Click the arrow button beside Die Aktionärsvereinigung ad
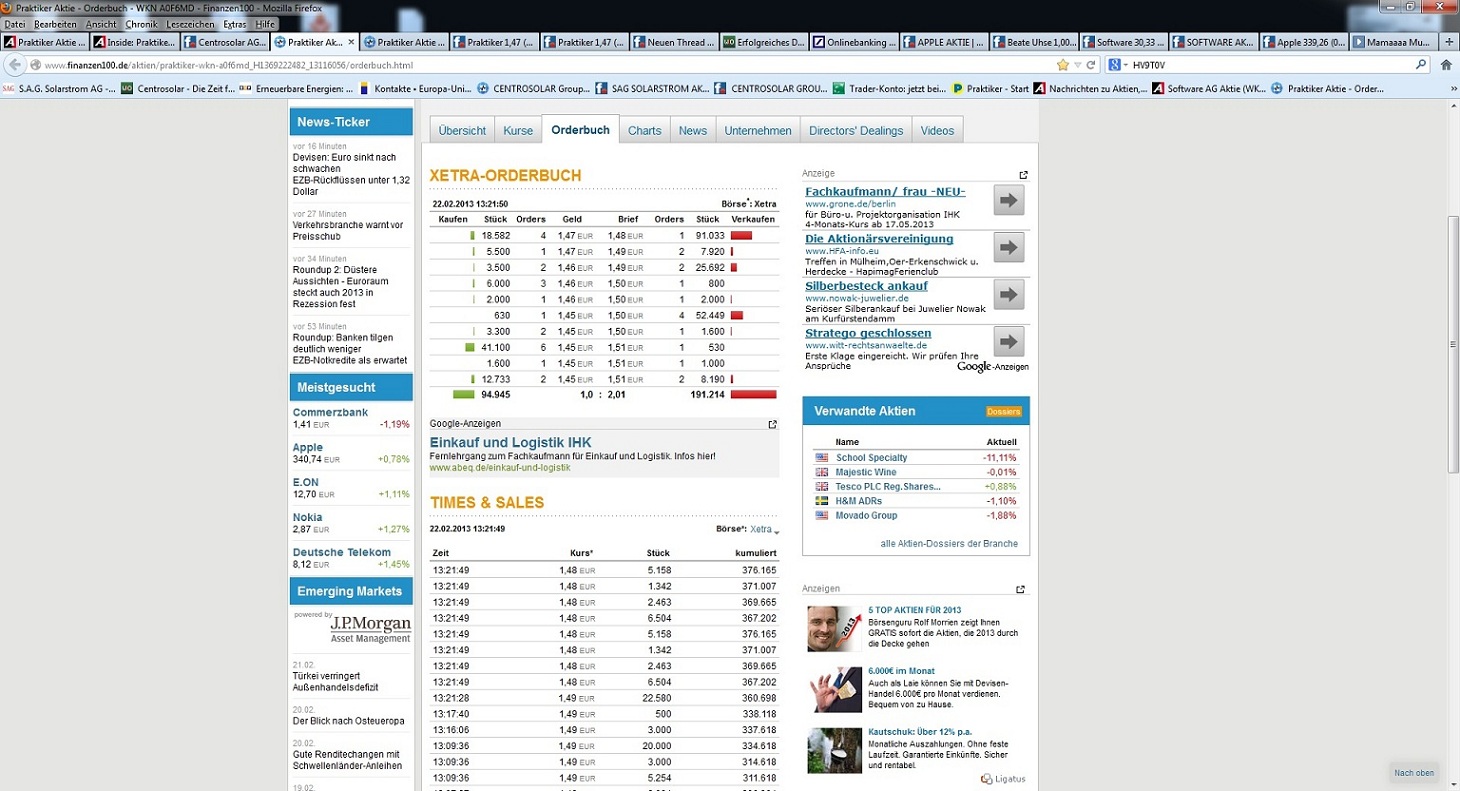The height and width of the screenshot is (791, 1460). (1009, 247)
